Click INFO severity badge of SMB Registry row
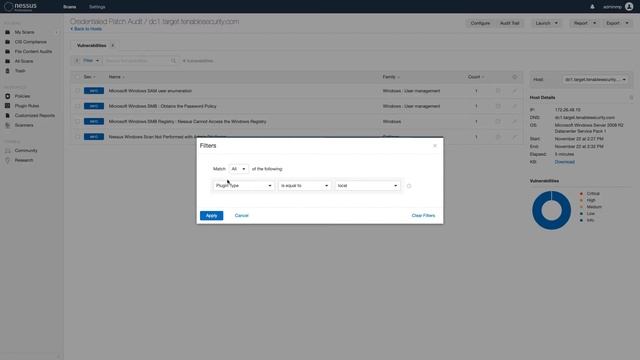Image resolution: width=640 pixels, height=360 pixels. 94,122
